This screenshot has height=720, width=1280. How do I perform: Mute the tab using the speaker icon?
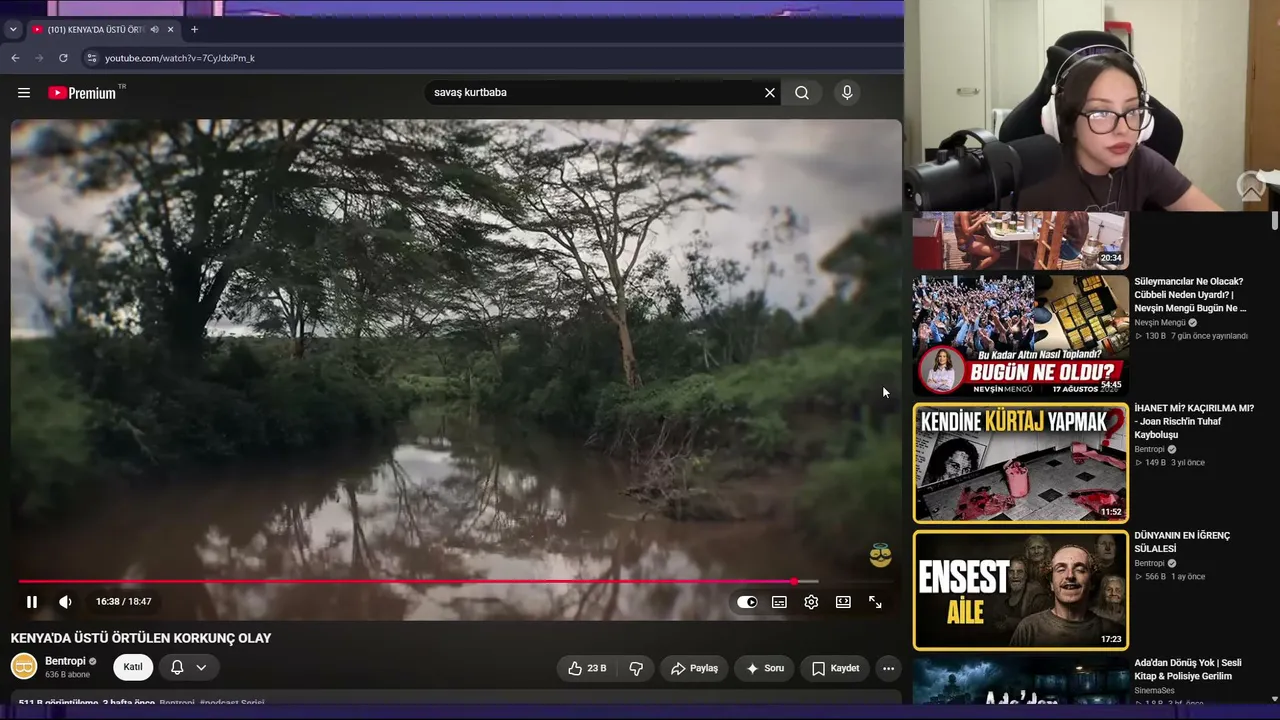154,30
